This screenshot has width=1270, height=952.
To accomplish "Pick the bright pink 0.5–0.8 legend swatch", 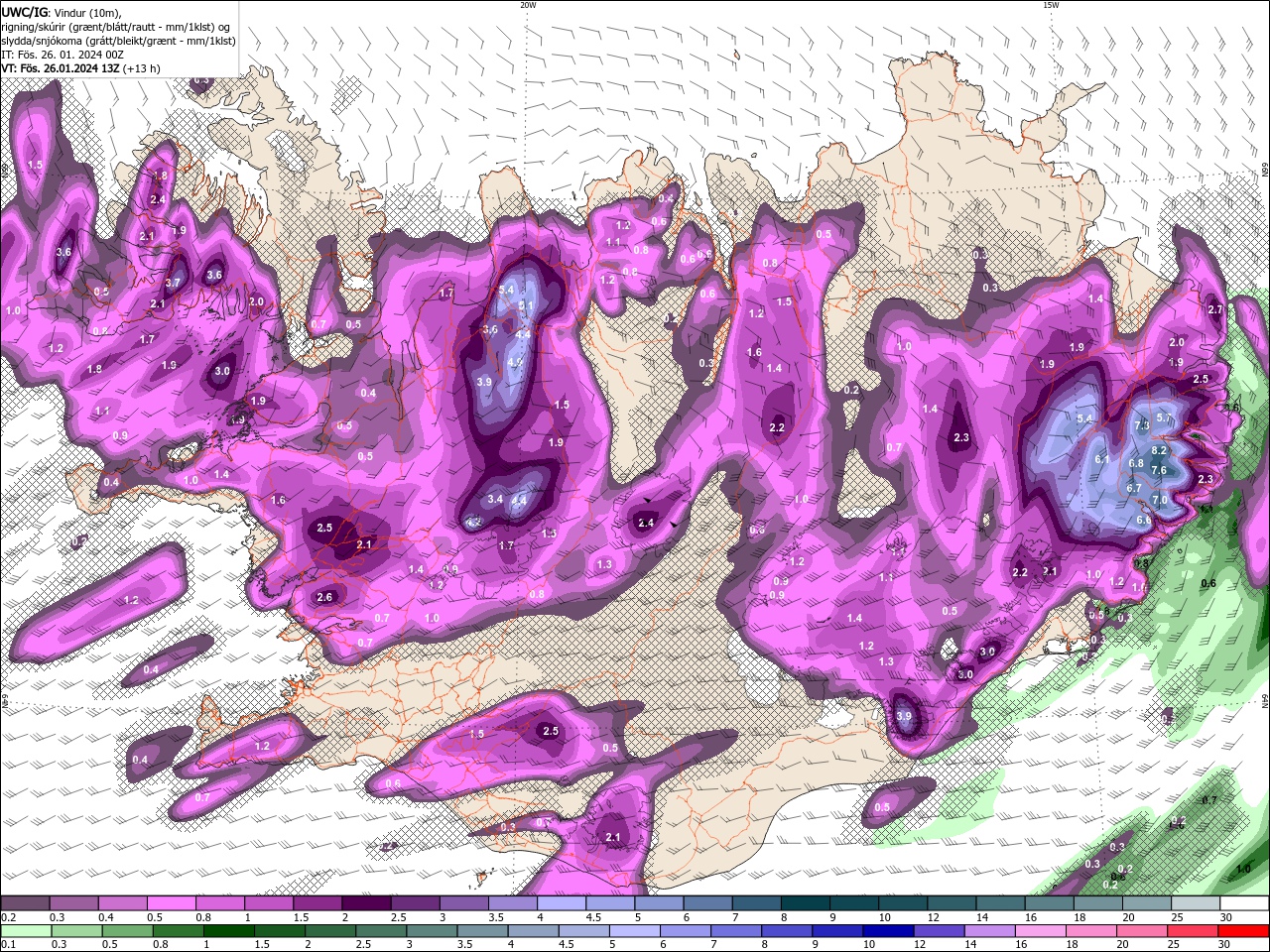I will (171, 903).
